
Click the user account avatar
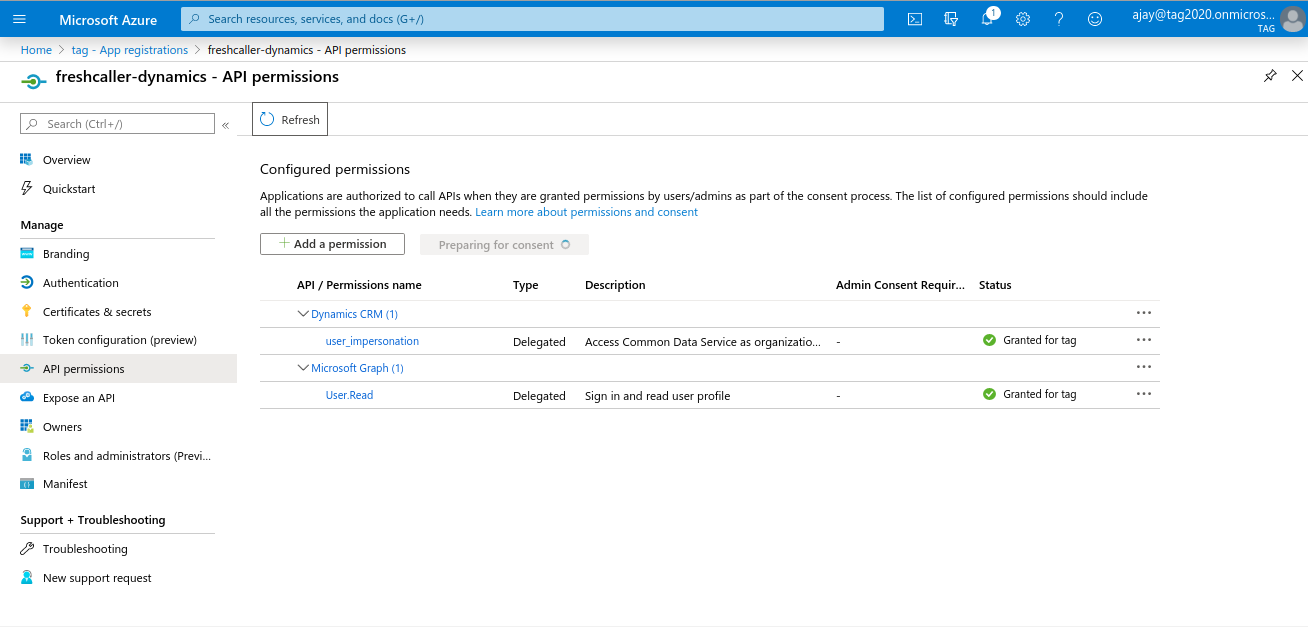(x=1292, y=19)
